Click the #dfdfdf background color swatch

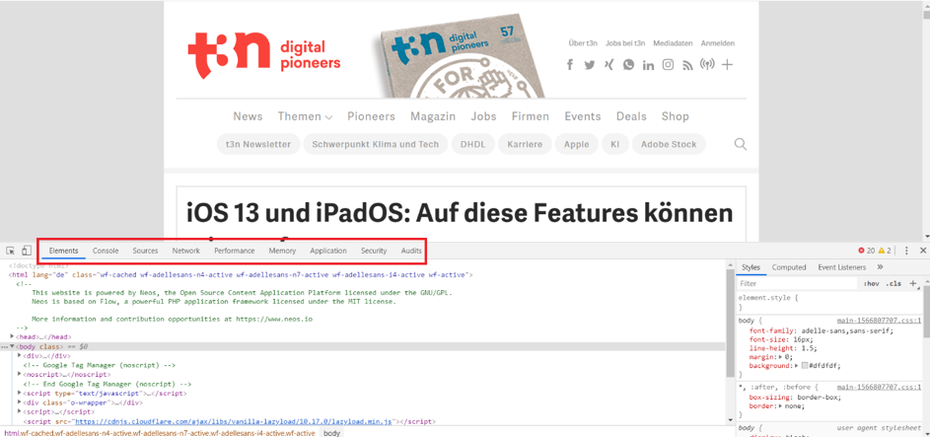(804, 365)
